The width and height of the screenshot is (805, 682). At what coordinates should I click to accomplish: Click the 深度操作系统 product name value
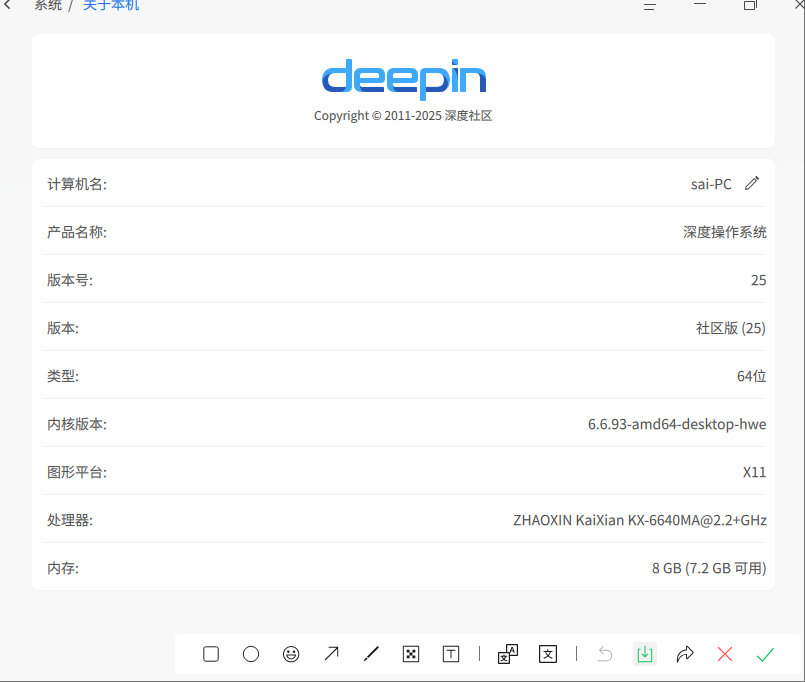click(724, 232)
